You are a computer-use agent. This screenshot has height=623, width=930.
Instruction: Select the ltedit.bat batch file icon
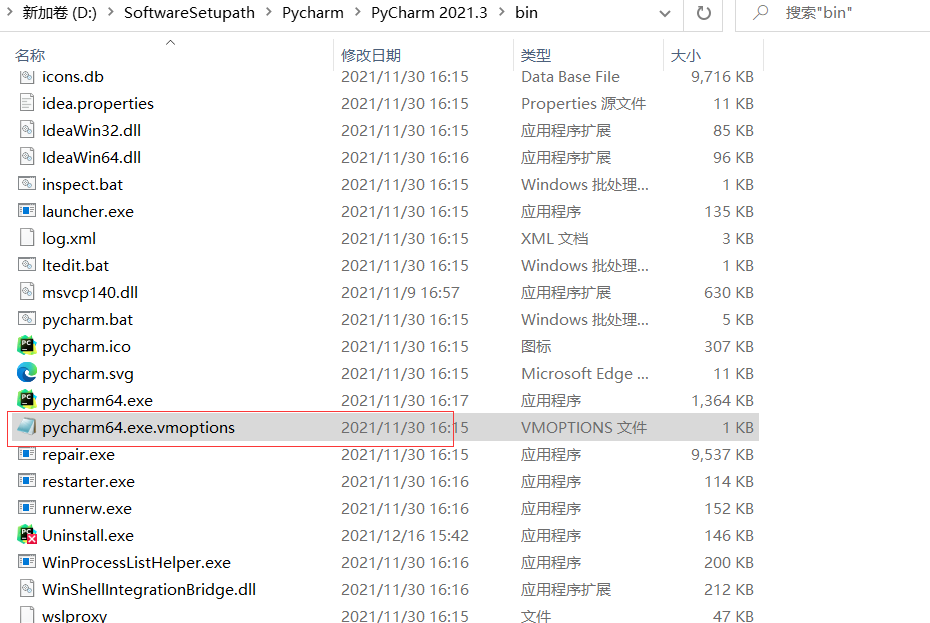27,265
